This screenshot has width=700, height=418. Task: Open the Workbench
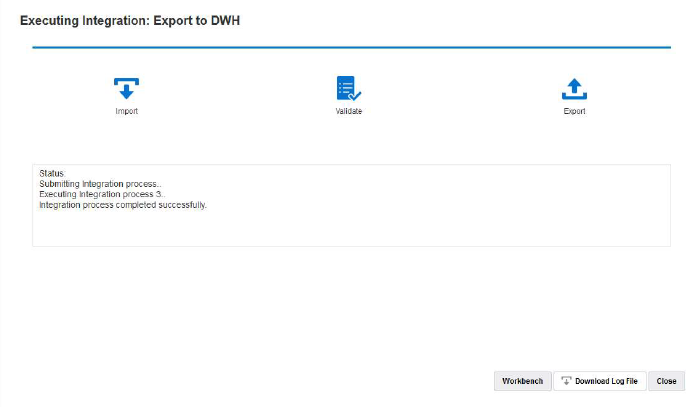coord(522,381)
